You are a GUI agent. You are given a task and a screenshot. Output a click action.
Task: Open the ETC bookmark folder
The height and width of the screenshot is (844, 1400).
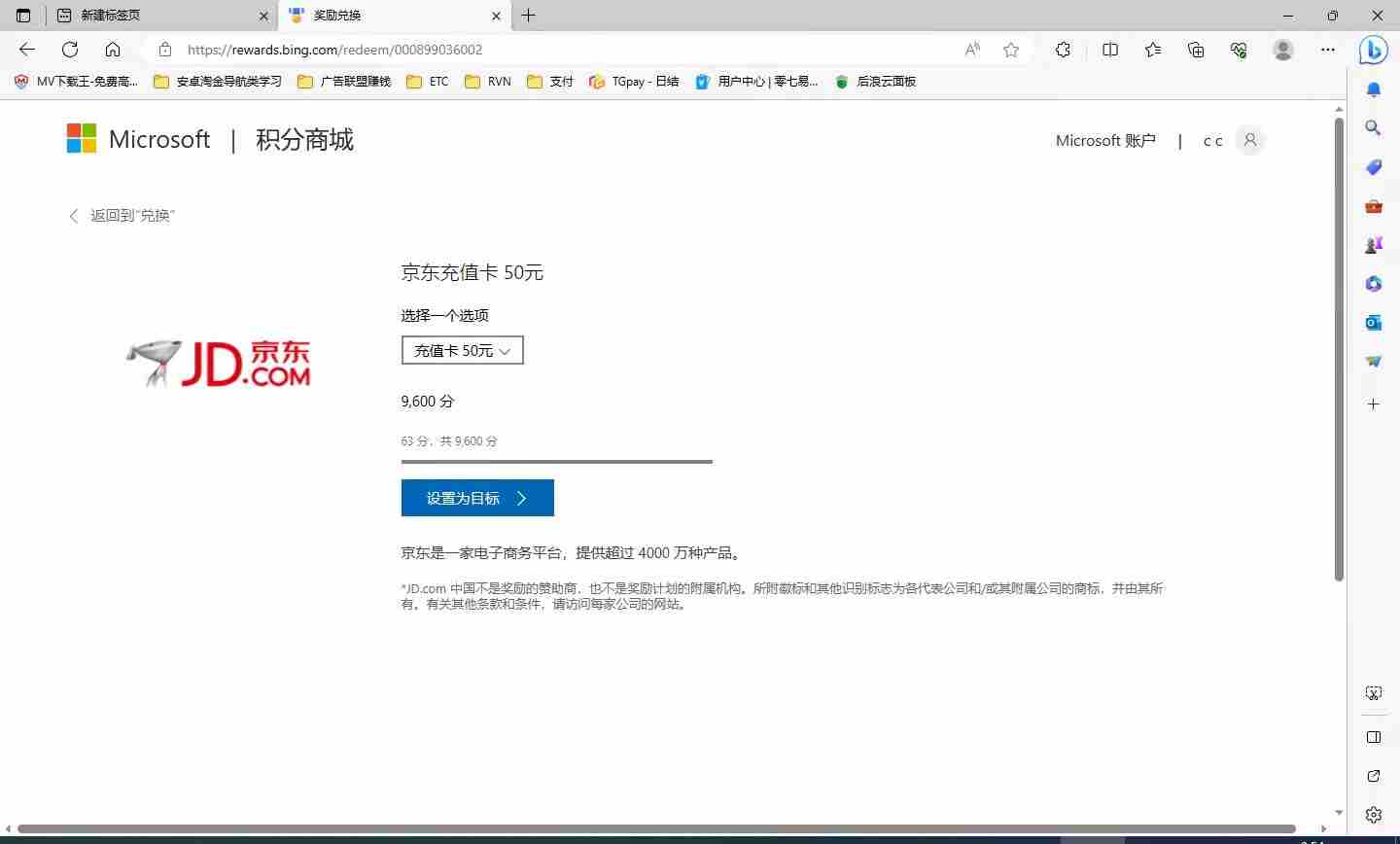428,82
